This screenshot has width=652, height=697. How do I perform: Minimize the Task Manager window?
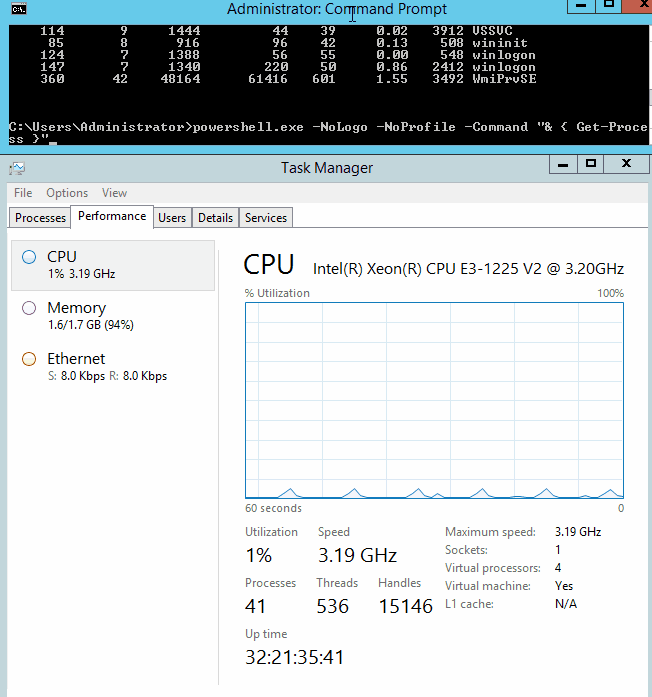pos(563,164)
